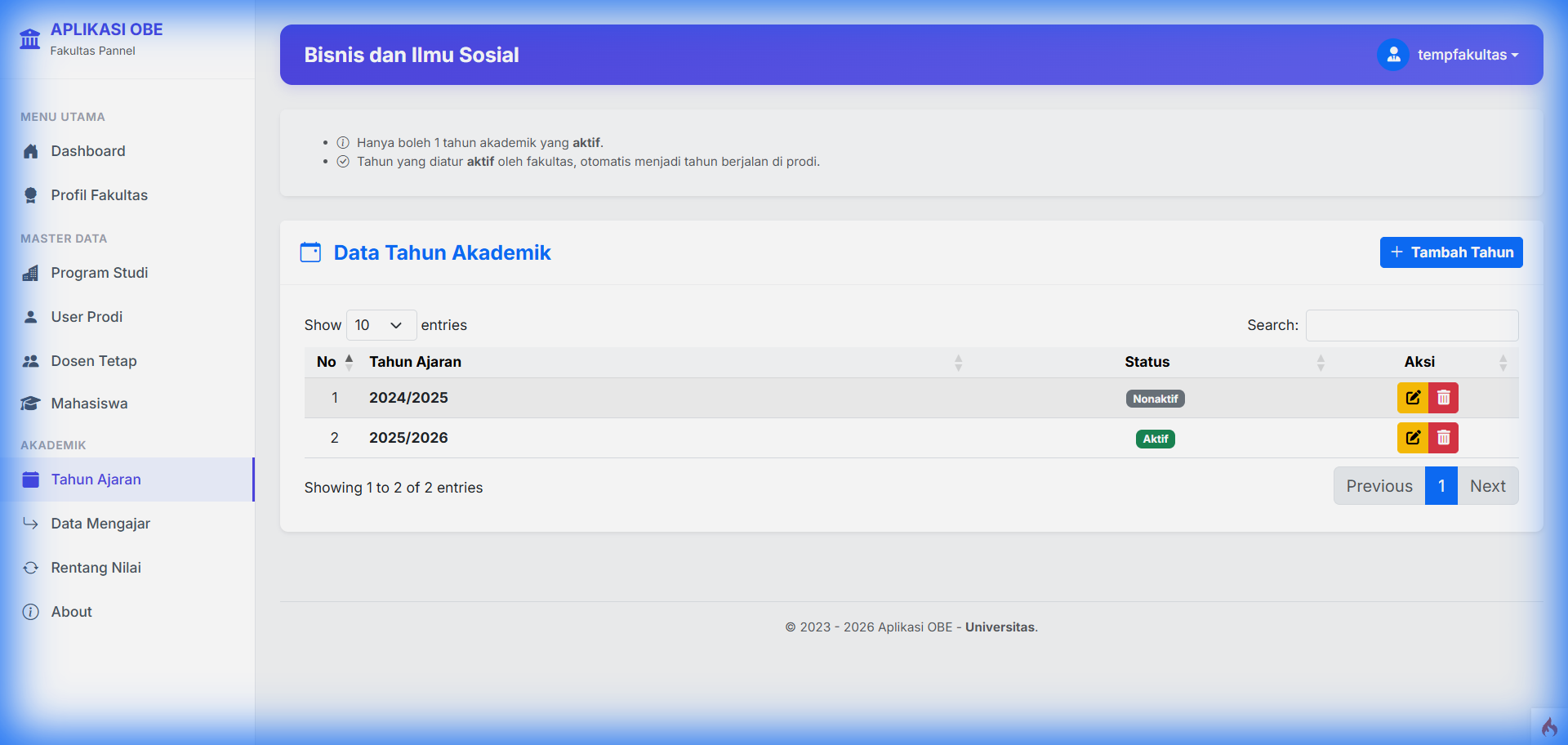Sort table by Status column
This screenshot has height=745, width=1568.
1147,362
